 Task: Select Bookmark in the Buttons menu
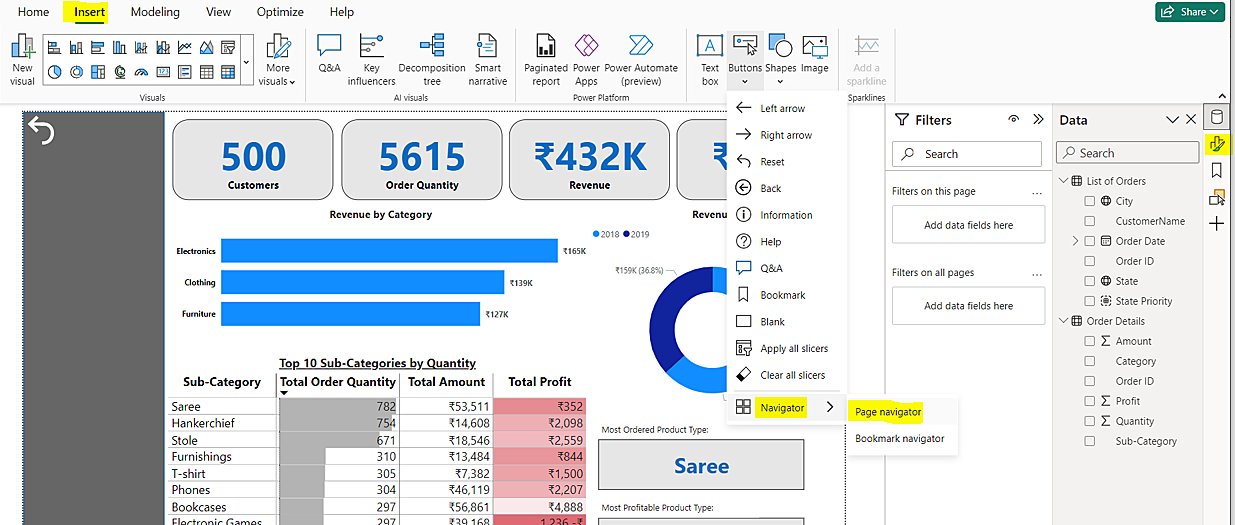[x=782, y=295]
